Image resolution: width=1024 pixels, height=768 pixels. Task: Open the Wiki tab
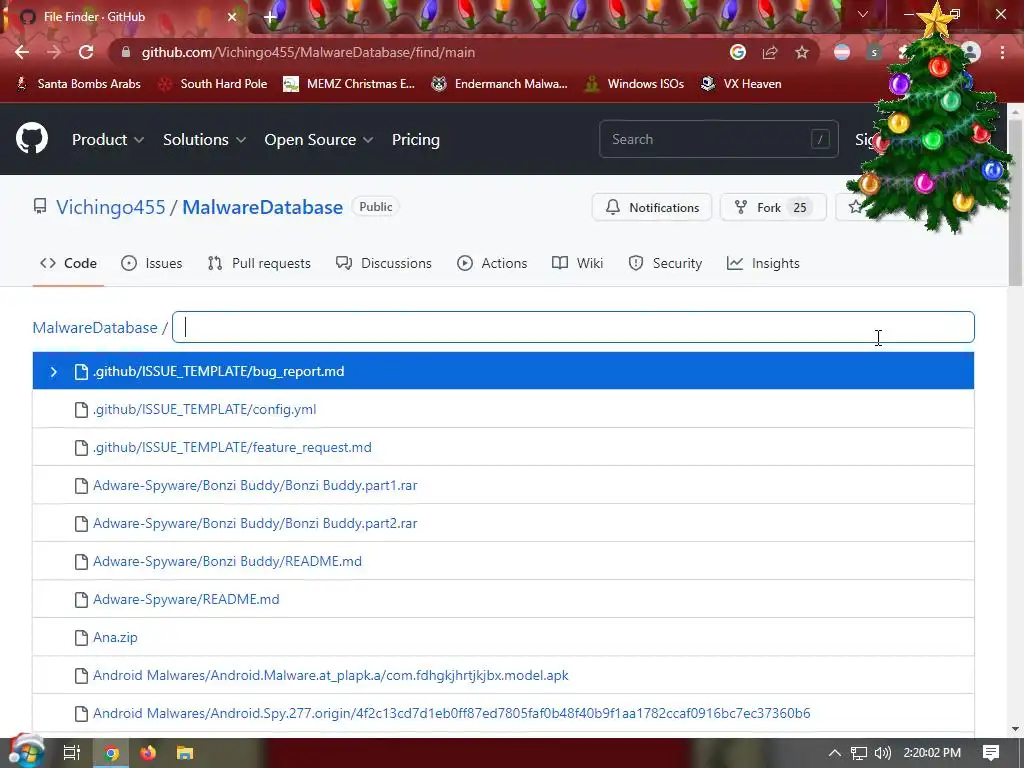(577, 263)
